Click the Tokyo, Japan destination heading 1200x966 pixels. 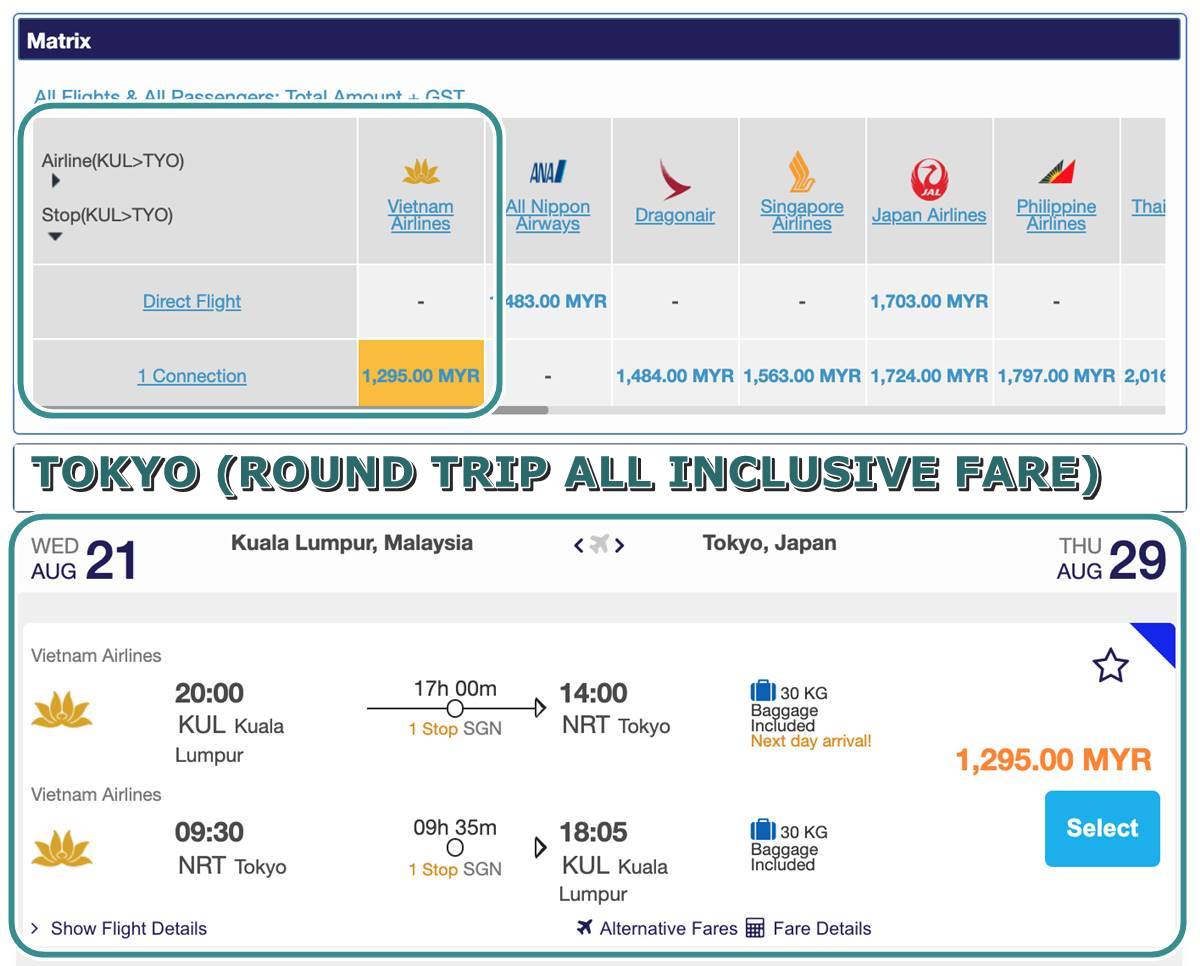pyautogui.click(x=770, y=543)
